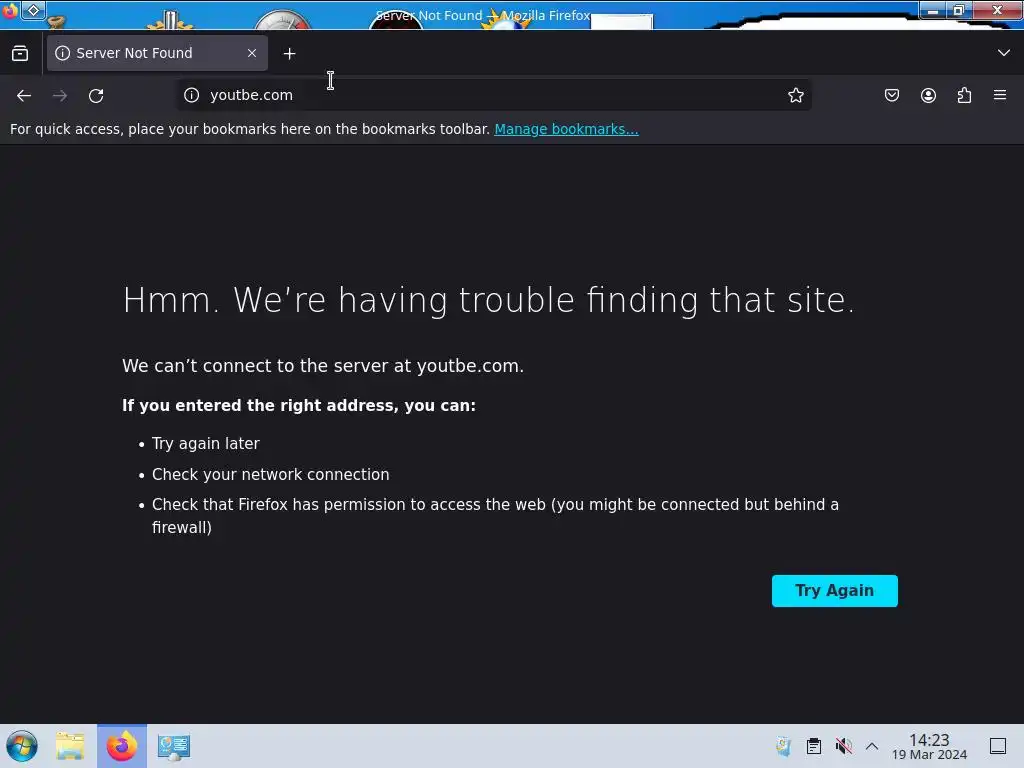Open the clipboard tray icon
This screenshot has height=768, width=1024.
pyautogui.click(x=814, y=746)
